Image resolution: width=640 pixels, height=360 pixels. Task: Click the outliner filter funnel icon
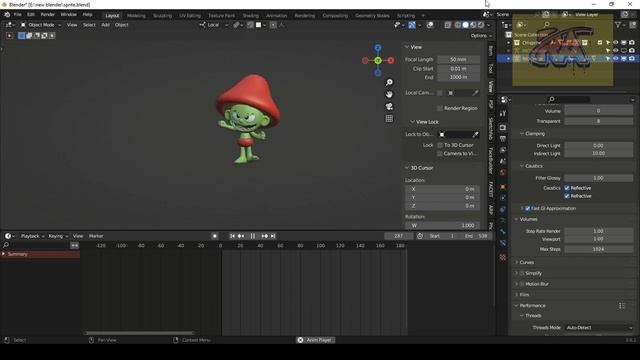pos(618,25)
